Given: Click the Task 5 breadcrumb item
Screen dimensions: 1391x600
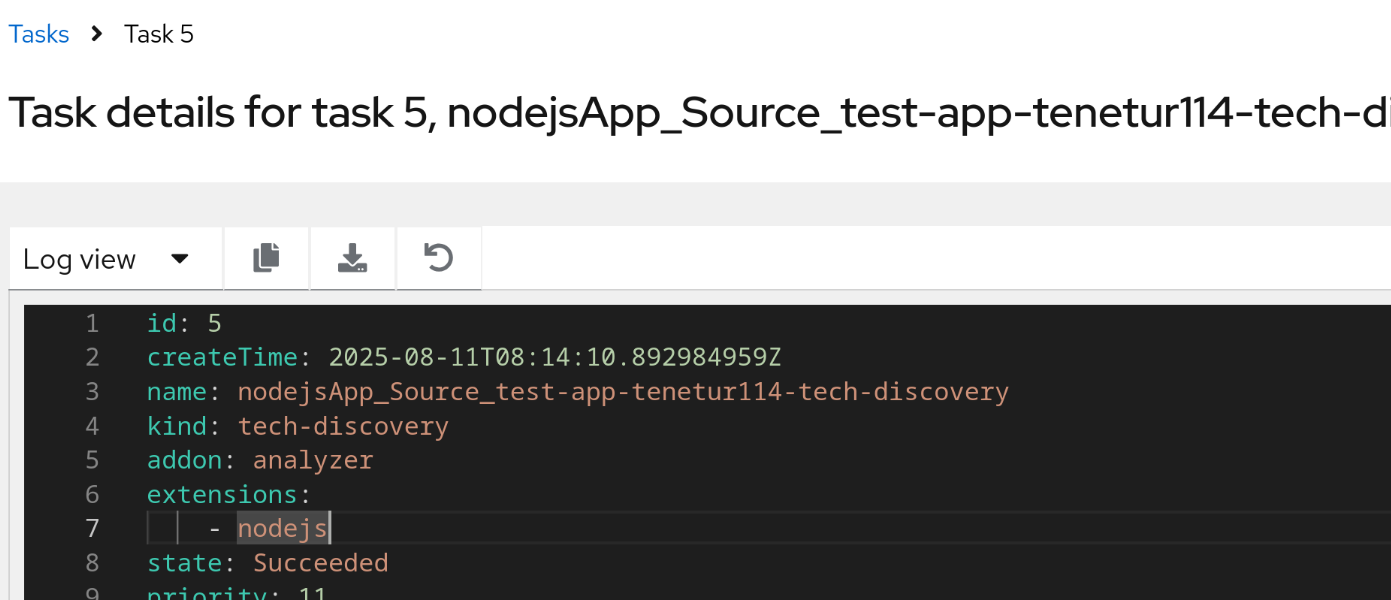Looking at the screenshot, I should 159,34.
